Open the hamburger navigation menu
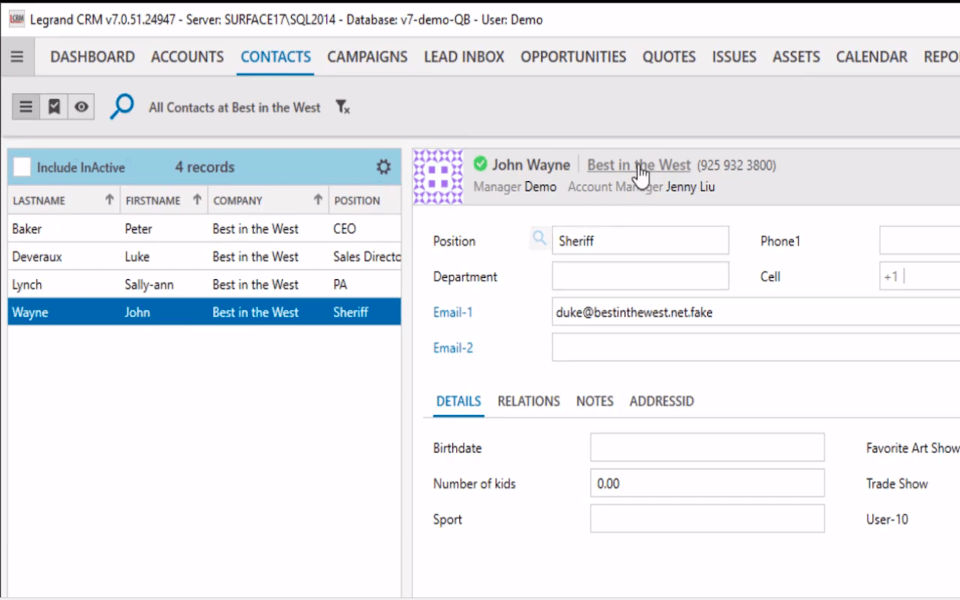This screenshot has height=600, width=960. (17, 57)
